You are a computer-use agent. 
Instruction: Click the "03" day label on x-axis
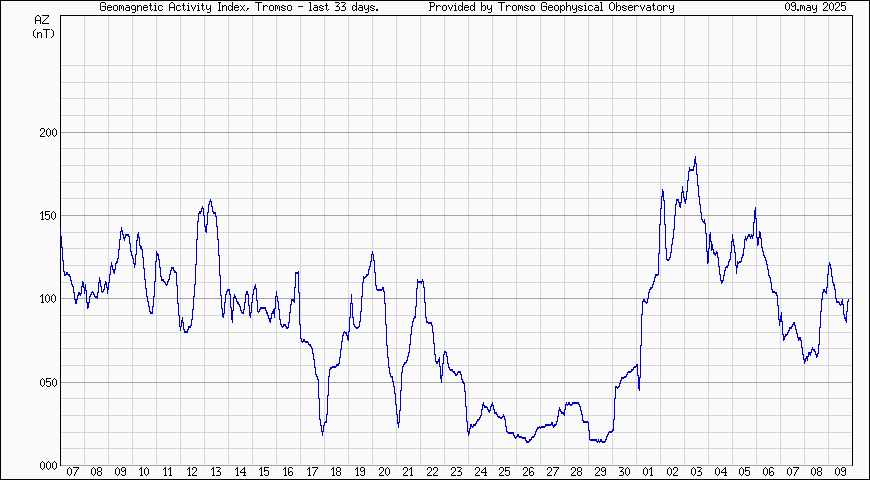[x=696, y=472]
